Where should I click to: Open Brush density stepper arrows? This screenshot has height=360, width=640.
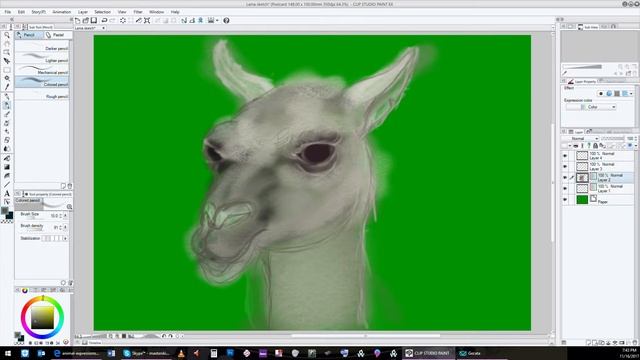(x=61, y=227)
